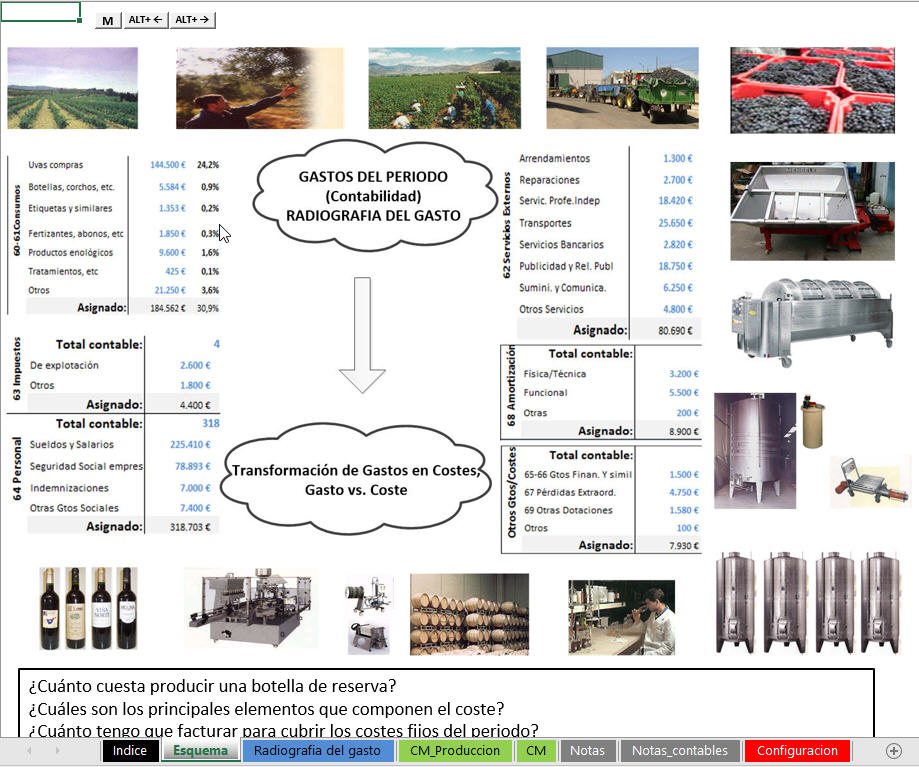The width and height of the screenshot is (919, 767).
Task: Click the Uvas compras amount cell
Action: coord(167,165)
